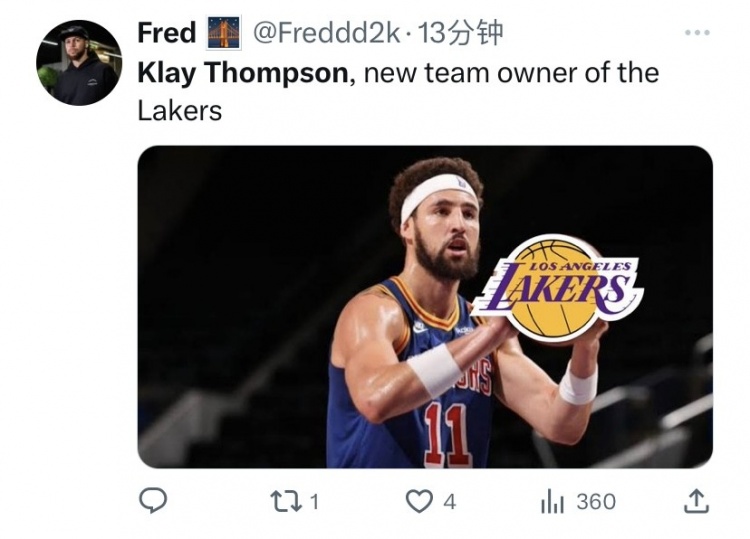Viewport: 750px width, 539px height.
Task: Click the 13分钟 timestamp
Action: [x=460, y=33]
